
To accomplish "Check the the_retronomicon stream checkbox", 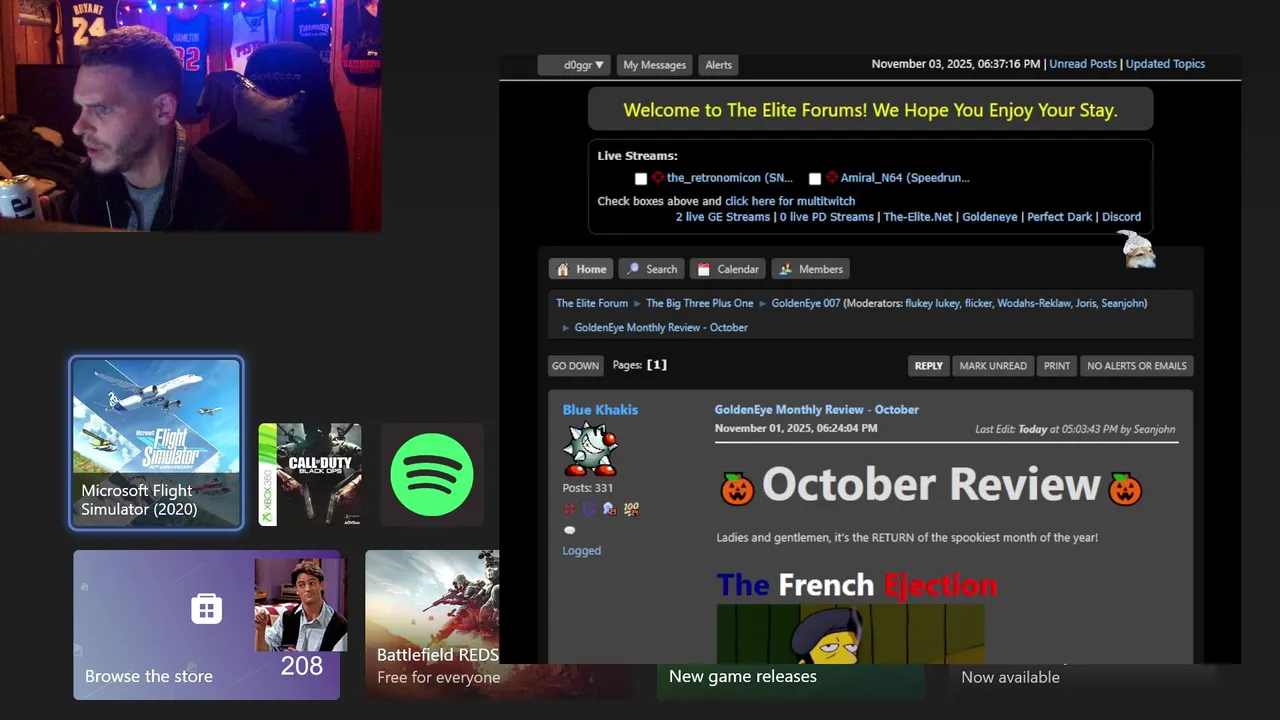I will tap(641, 179).
